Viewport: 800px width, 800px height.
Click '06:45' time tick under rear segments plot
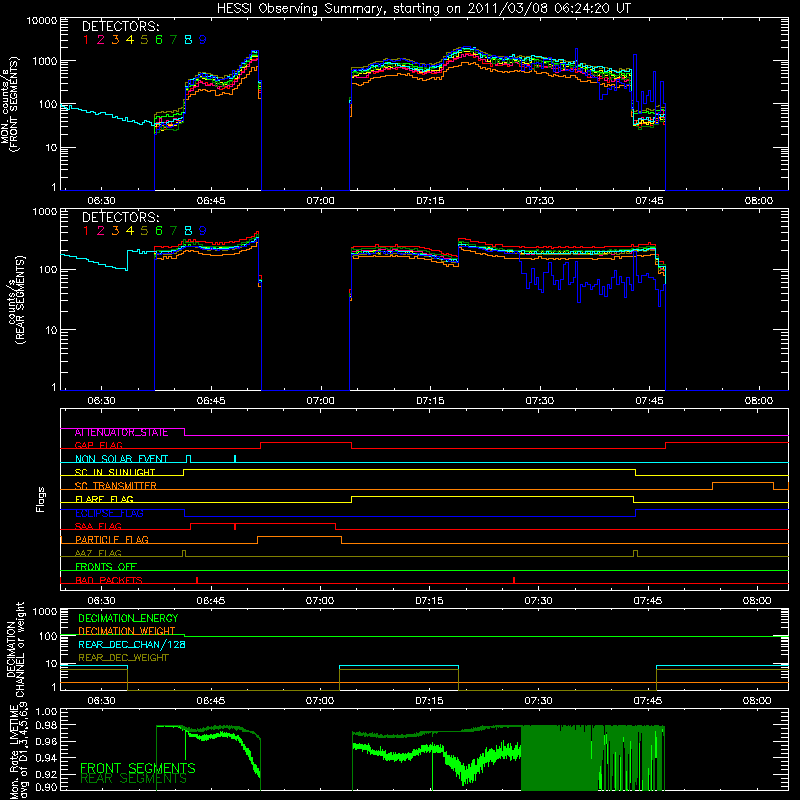pos(211,401)
